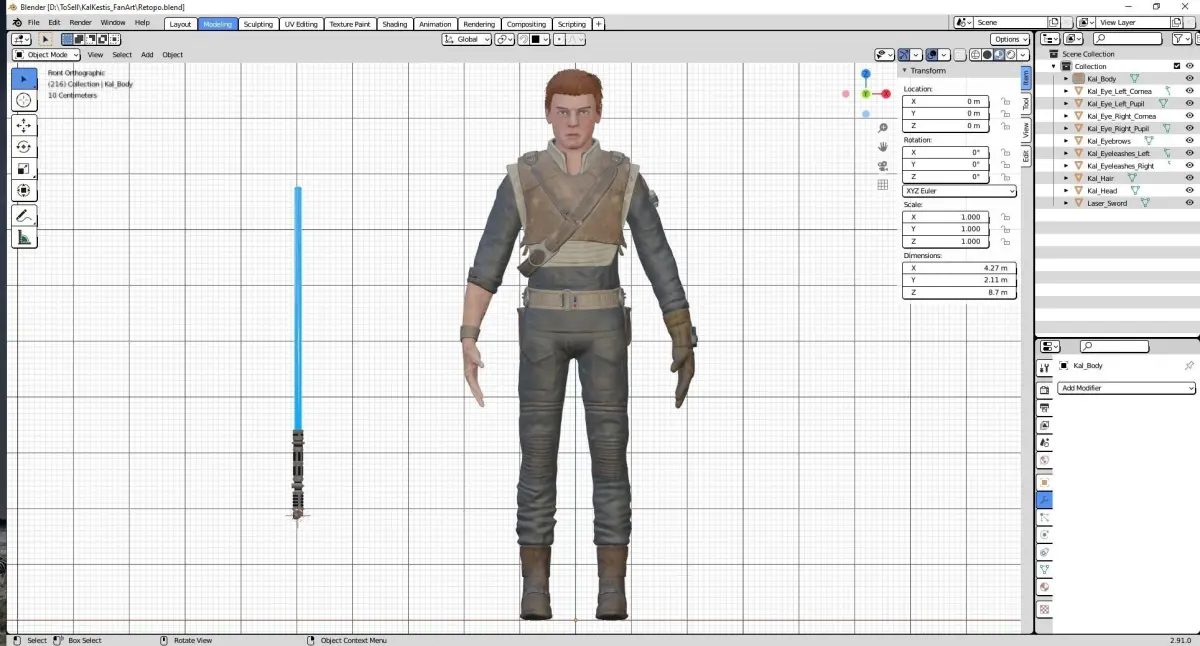Screen dimensions: 1200x646
Task: Open the Add Modifier dropdown
Action: 1126,388
